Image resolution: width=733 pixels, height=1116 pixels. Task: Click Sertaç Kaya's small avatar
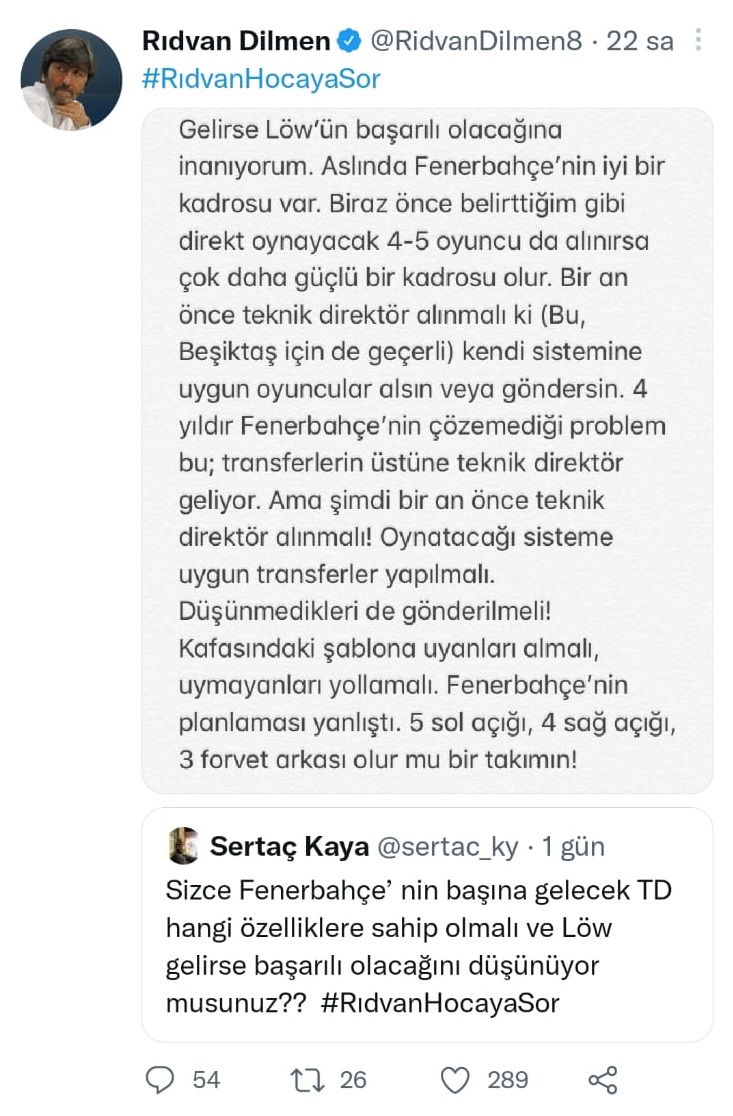tap(183, 846)
